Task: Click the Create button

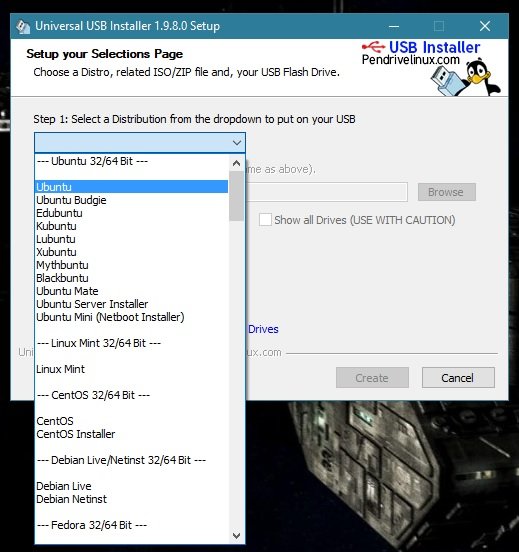Action: [x=372, y=378]
